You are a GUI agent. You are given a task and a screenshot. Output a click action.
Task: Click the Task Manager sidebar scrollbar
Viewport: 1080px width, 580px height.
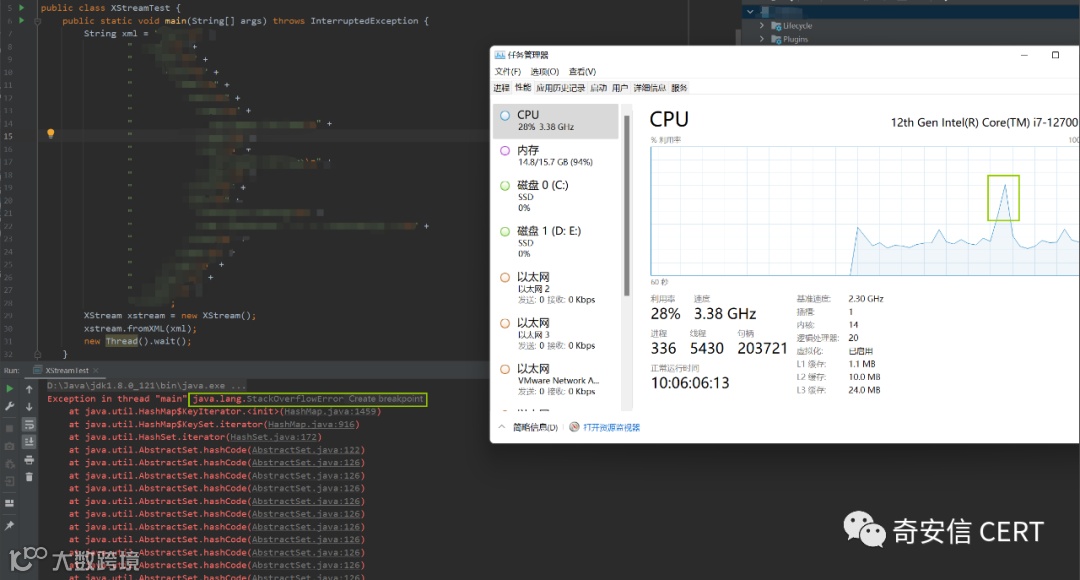pyautogui.click(x=627, y=205)
